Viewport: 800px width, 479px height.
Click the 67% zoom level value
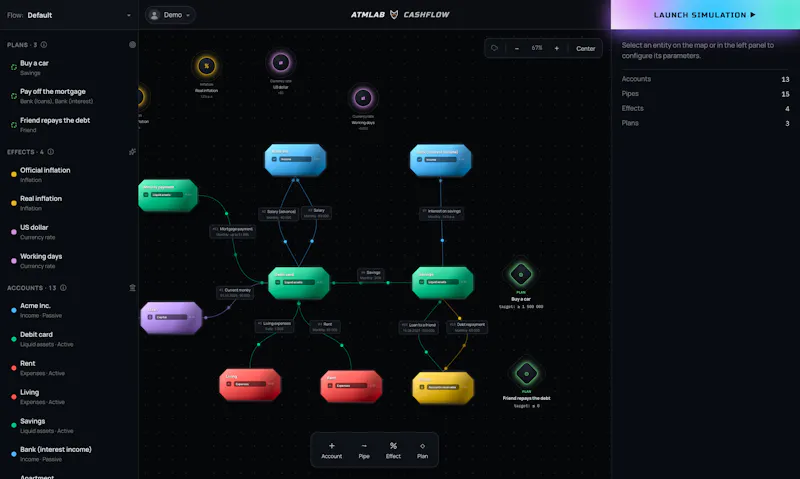click(537, 48)
